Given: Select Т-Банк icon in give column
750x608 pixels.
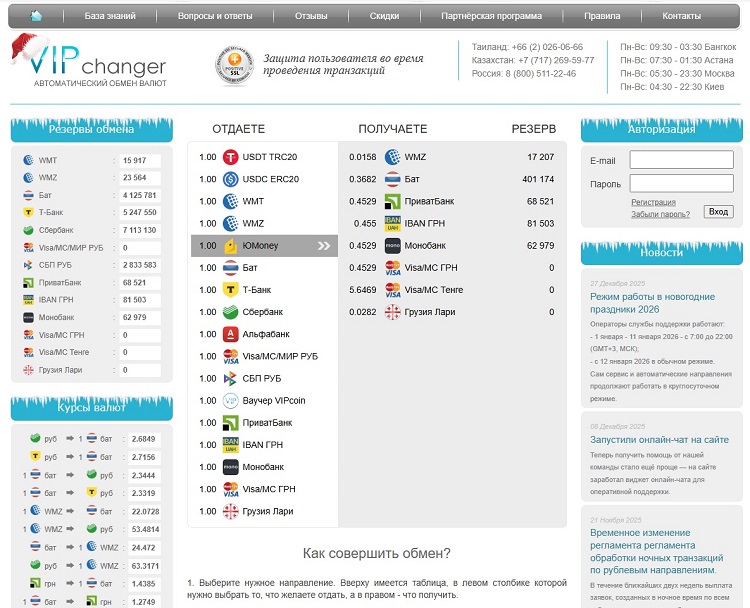Looking at the screenshot, I should (x=231, y=290).
